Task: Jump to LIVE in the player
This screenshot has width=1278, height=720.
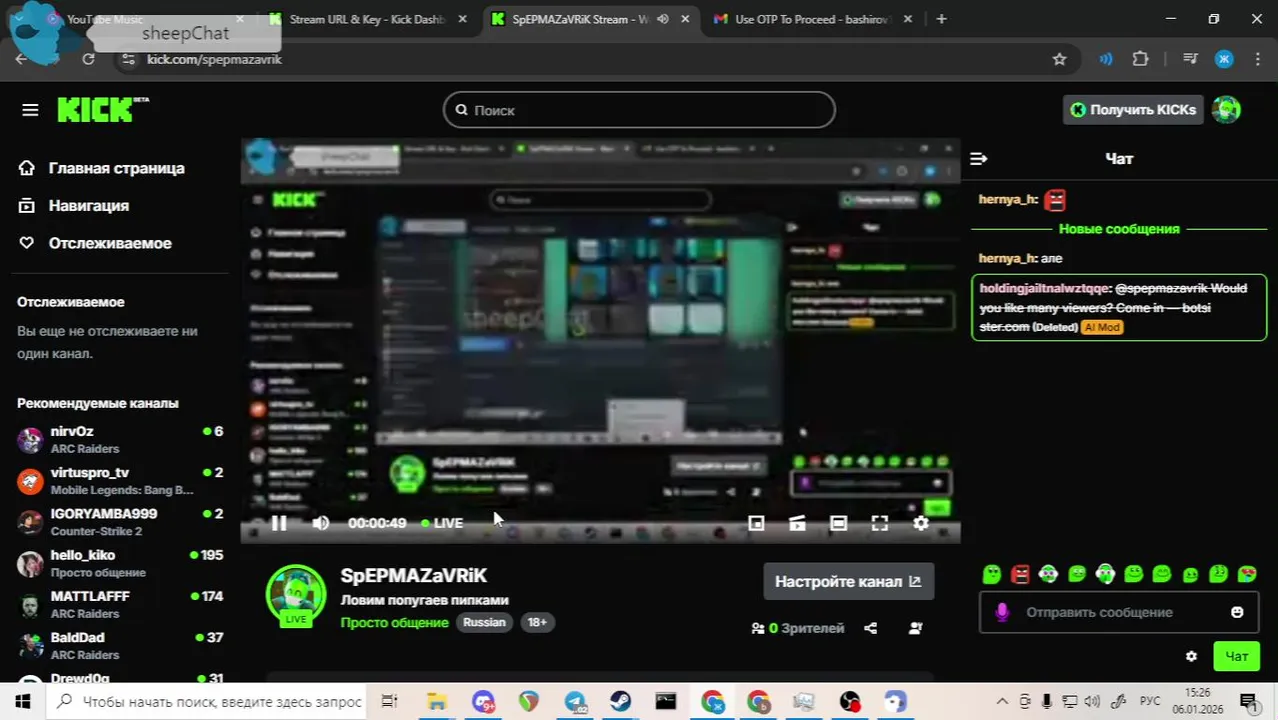Action: (442, 523)
